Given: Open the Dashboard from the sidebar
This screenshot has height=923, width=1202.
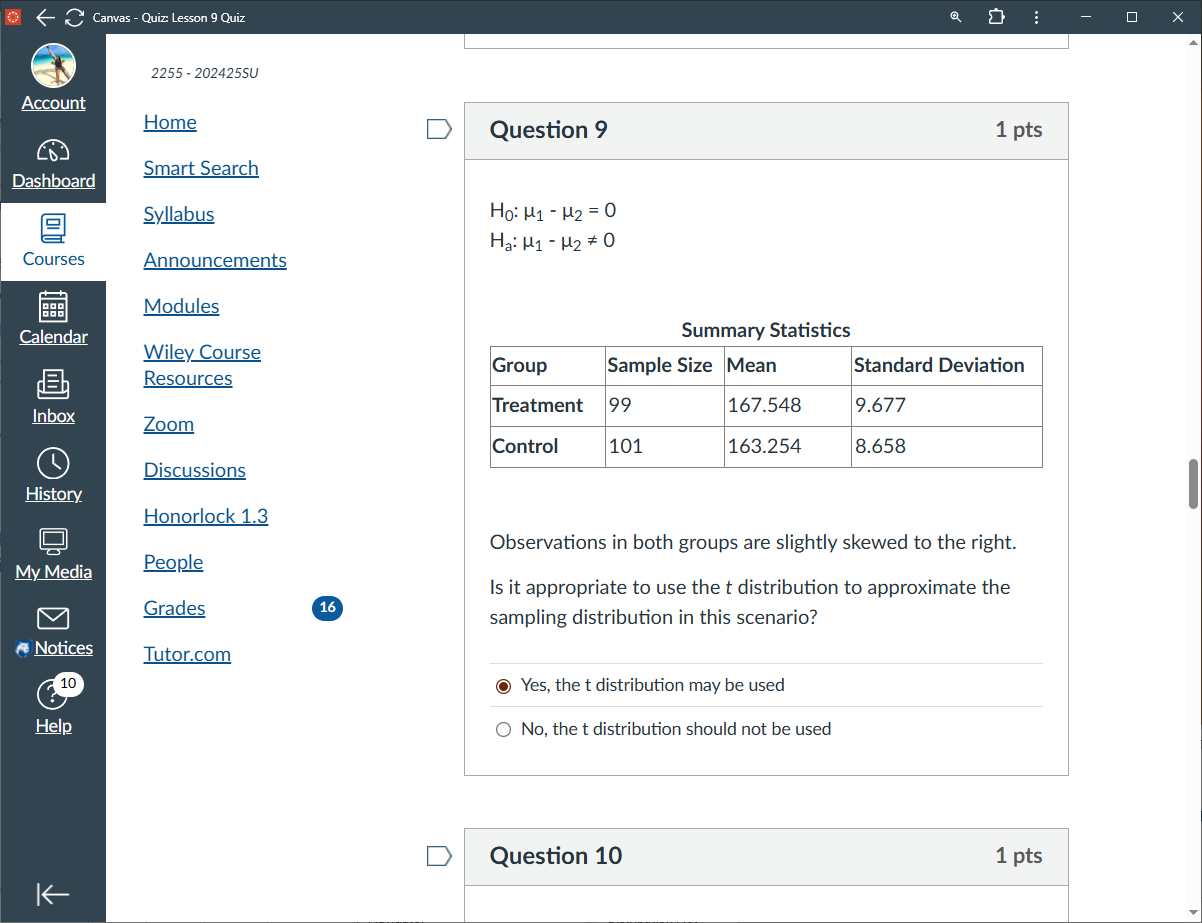Looking at the screenshot, I should pos(53,165).
